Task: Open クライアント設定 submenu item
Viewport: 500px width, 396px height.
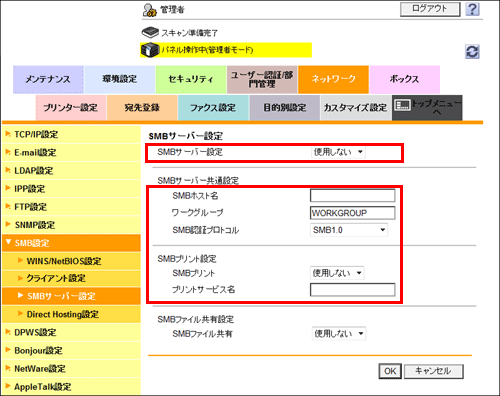Action: (x=71, y=278)
